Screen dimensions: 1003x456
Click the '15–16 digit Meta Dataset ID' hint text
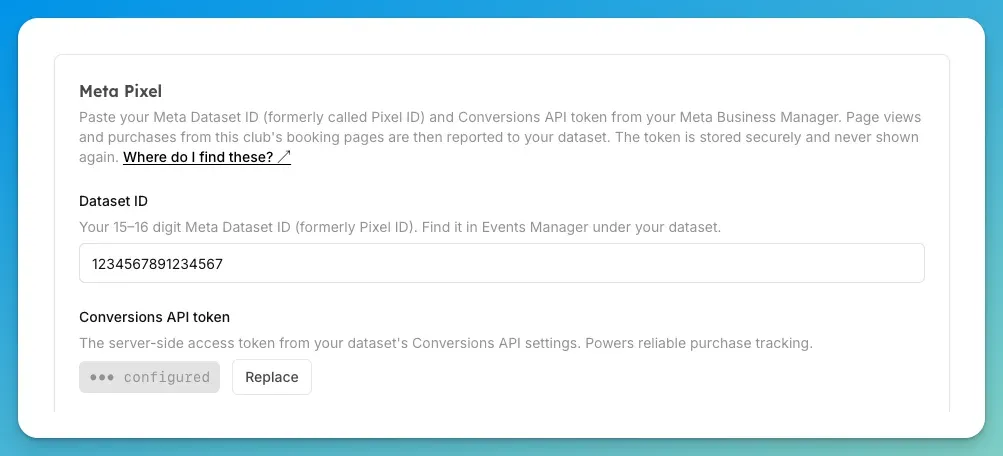point(400,227)
